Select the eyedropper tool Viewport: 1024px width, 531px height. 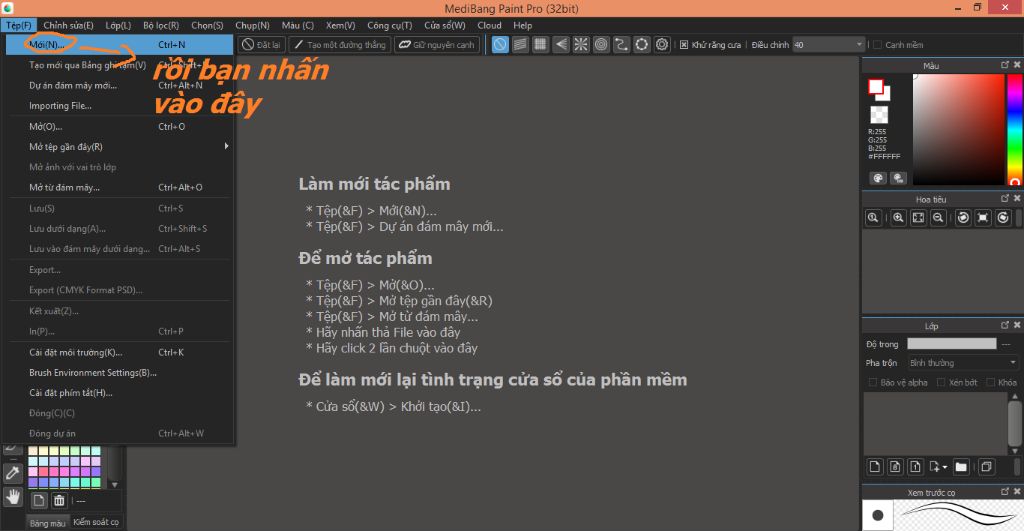click(x=12, y=472)
